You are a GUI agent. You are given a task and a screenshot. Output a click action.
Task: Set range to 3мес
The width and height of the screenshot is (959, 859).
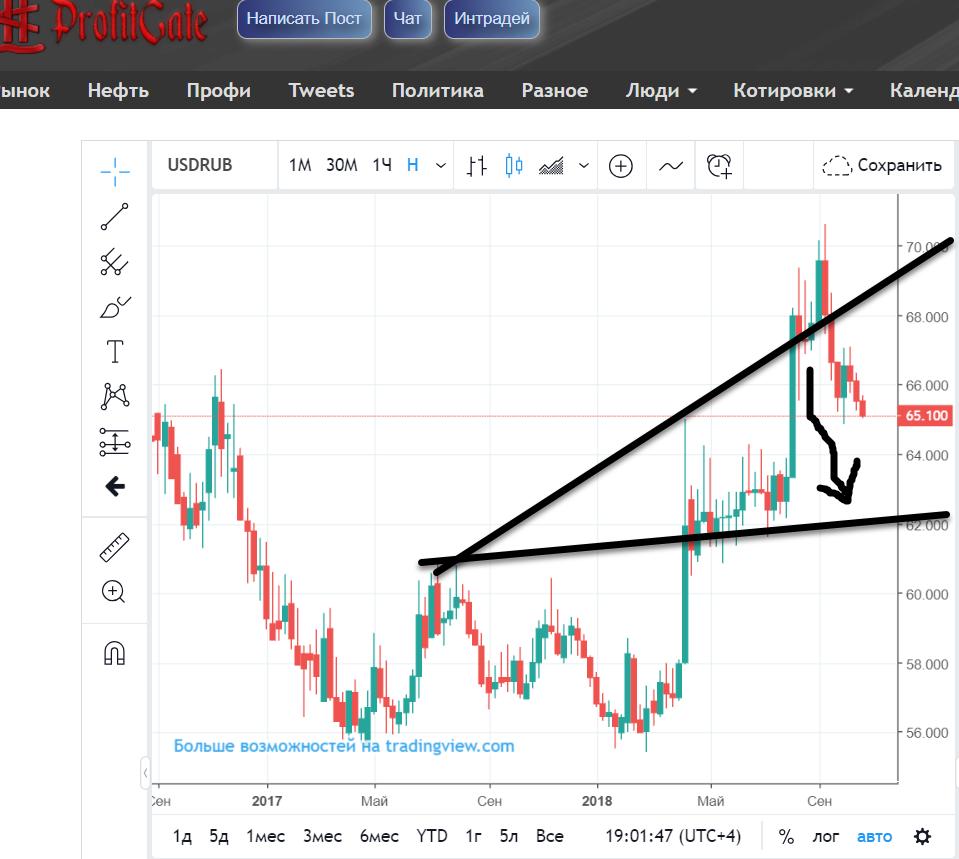coord(323,836)
